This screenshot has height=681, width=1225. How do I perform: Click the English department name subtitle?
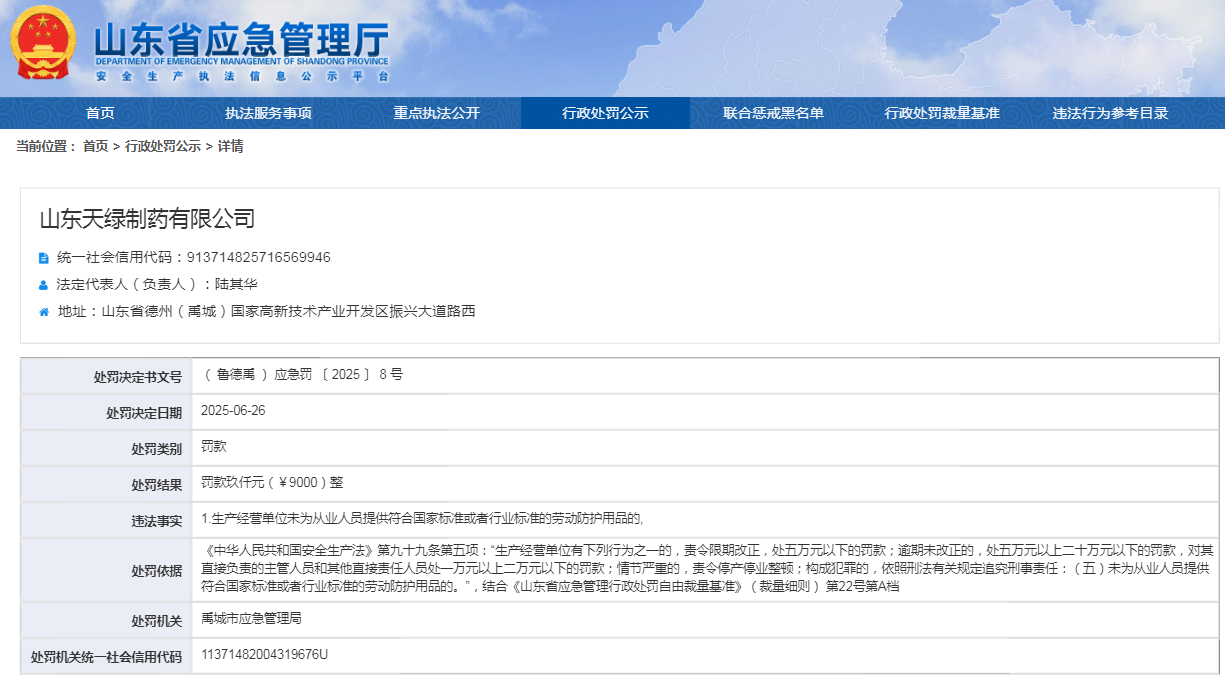242,61
